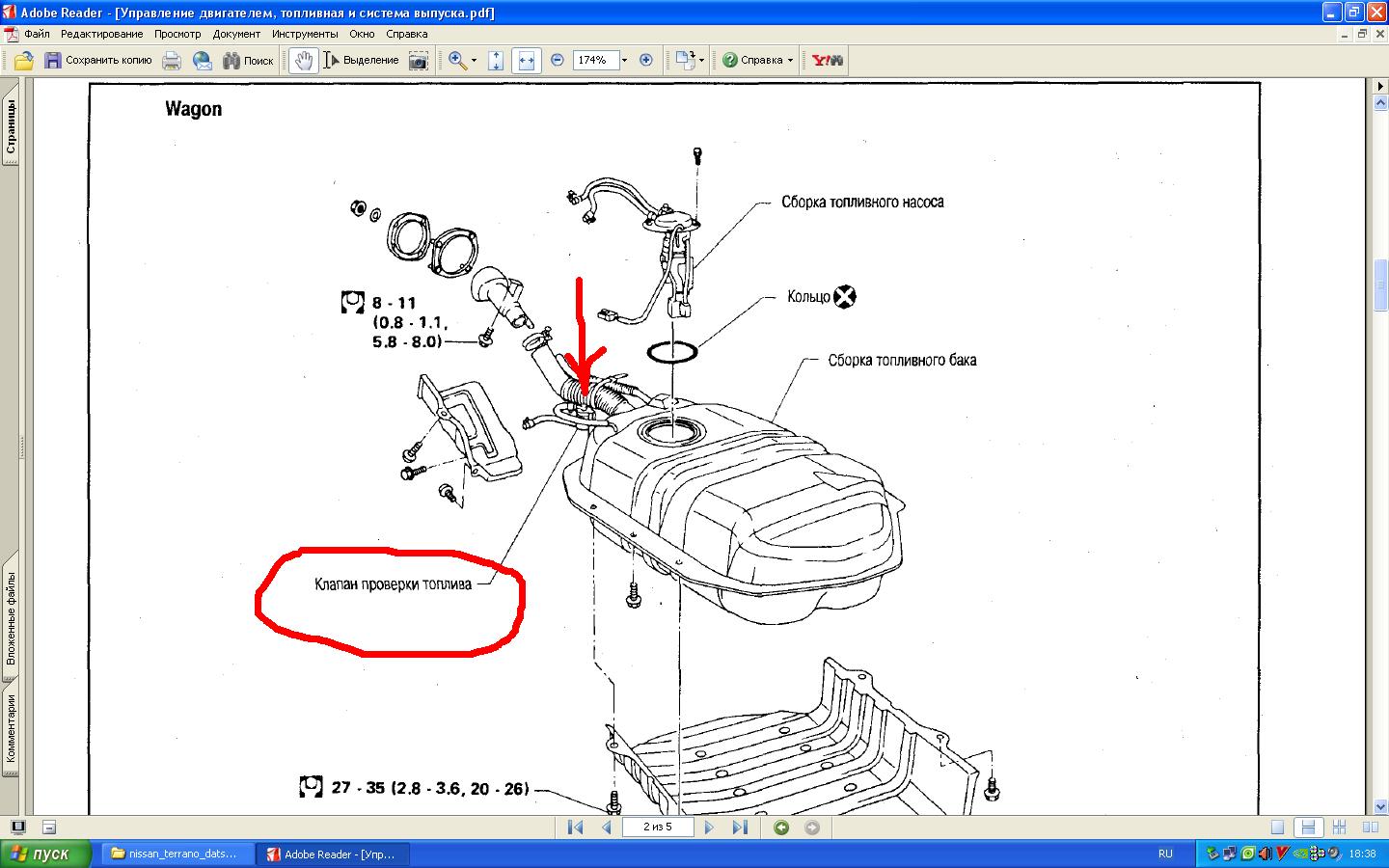Click the Поиск search button
This screenshot has width=1389, height=868.
(x=248, y=61)
